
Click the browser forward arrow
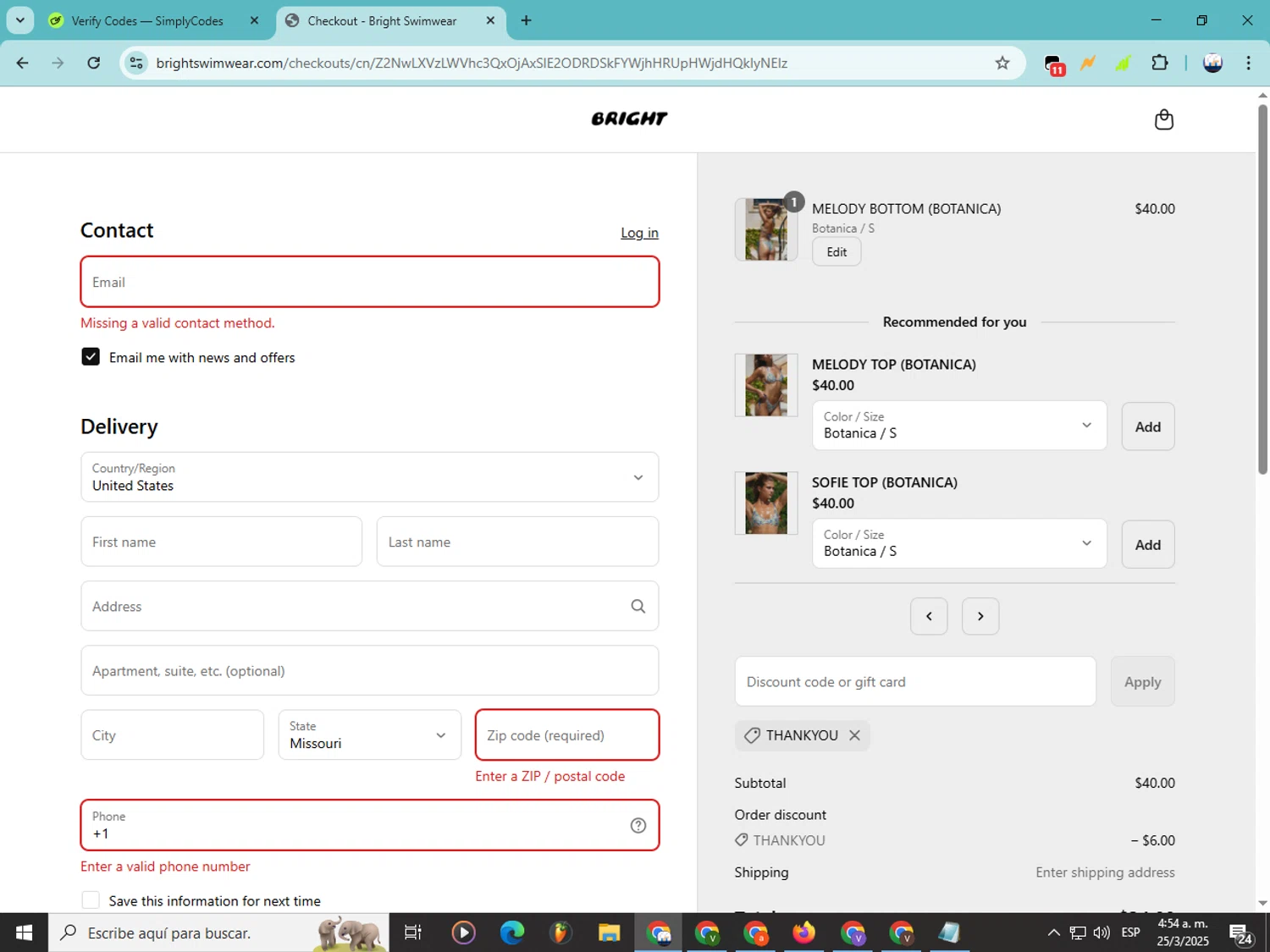tap(58, 63)
